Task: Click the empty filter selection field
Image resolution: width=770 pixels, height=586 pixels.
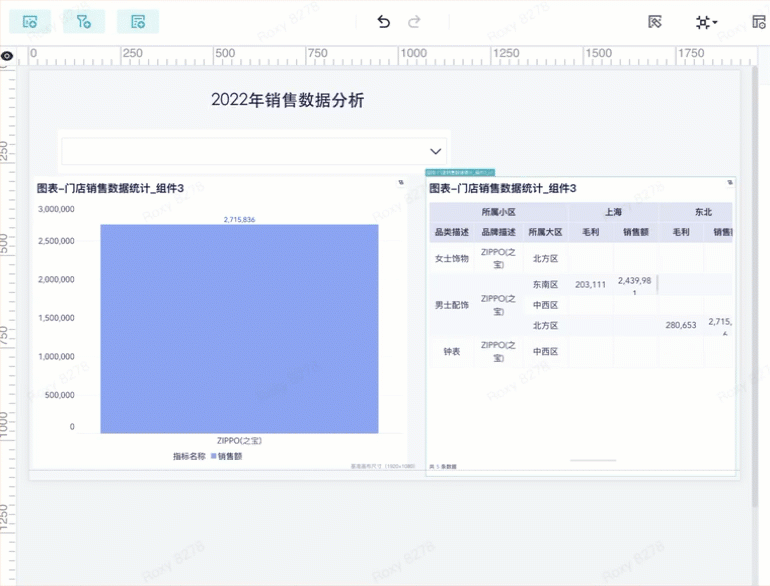Action: (x=254, y=151)
